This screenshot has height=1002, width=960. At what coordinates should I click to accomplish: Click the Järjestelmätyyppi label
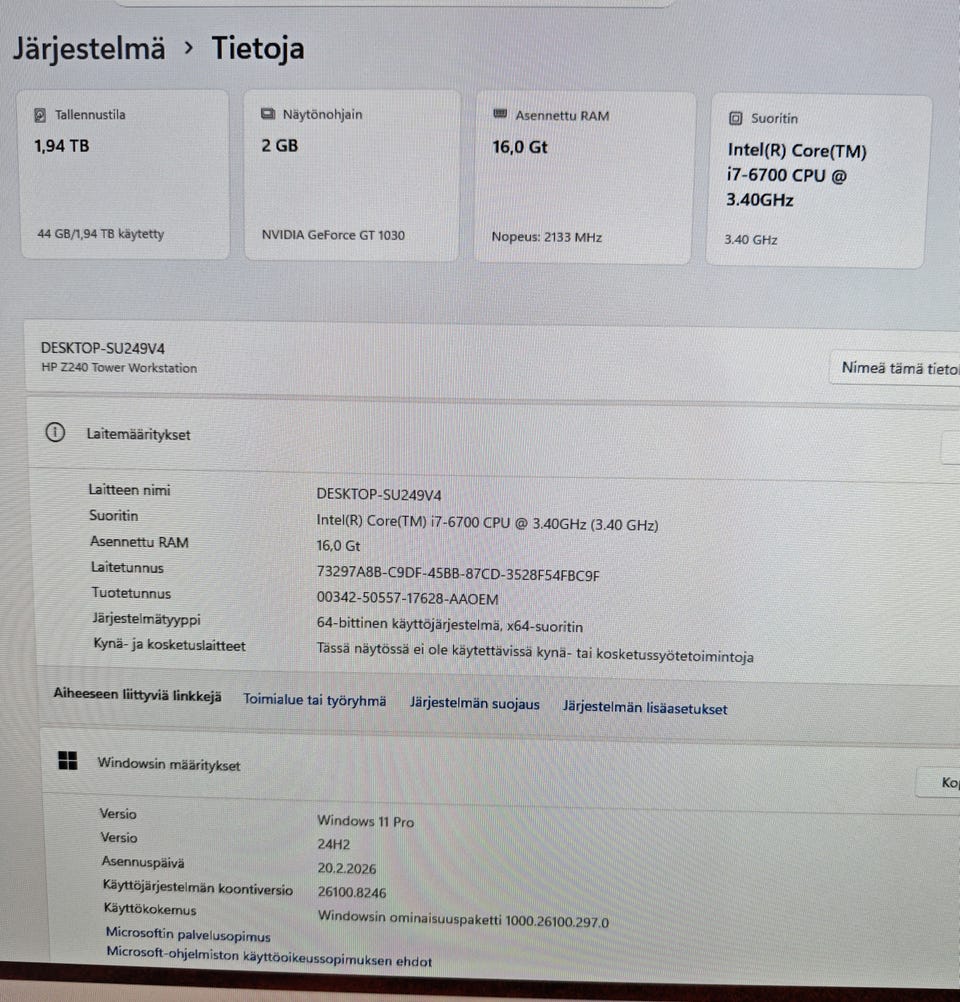[x=146, y=619]
